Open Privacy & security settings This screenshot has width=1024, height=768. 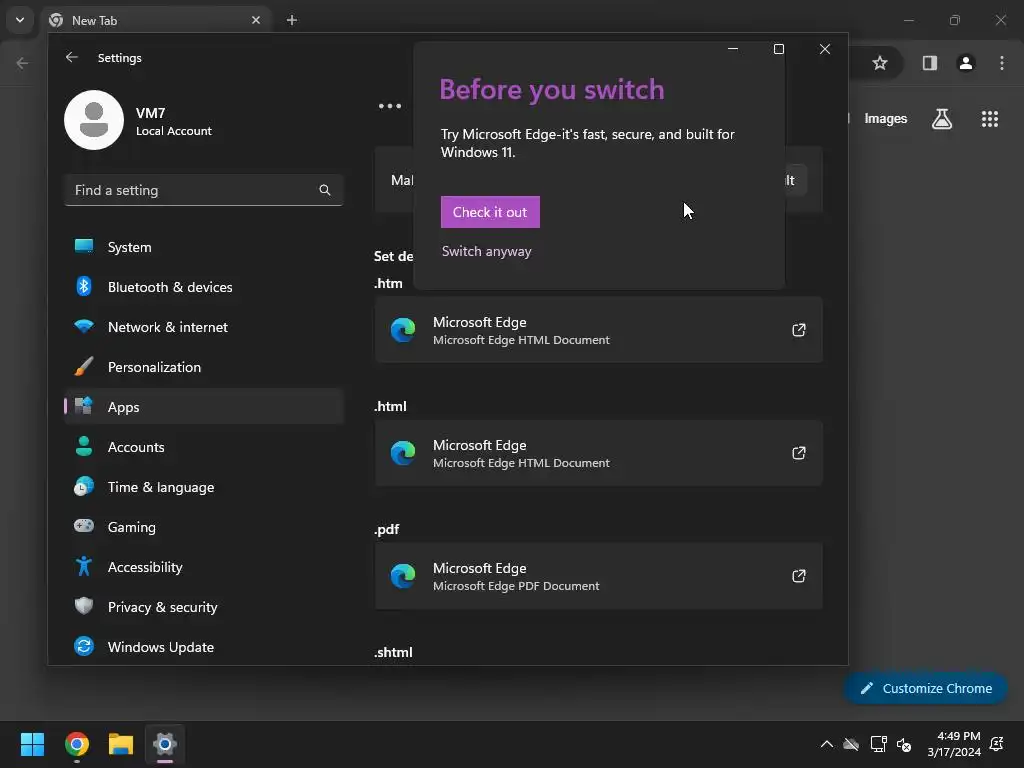point(204,607)
